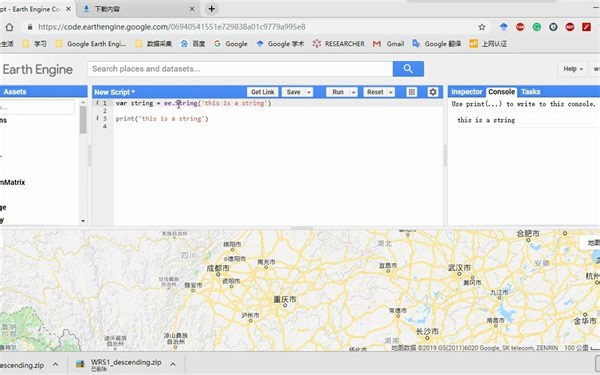Close the 下载内容 tab
This screenshot has width=600, height=375.
coord(192,9)
